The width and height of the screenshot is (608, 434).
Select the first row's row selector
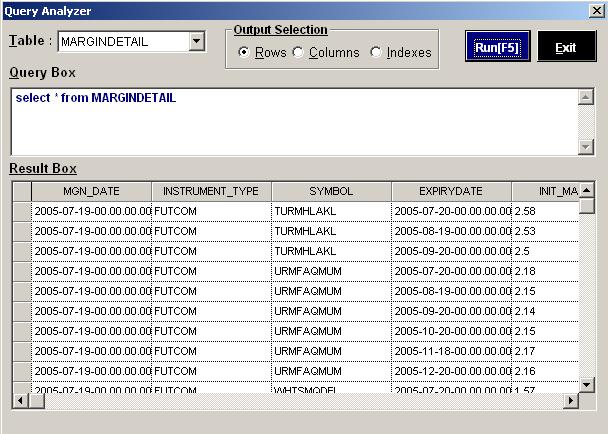pos(21,211)
